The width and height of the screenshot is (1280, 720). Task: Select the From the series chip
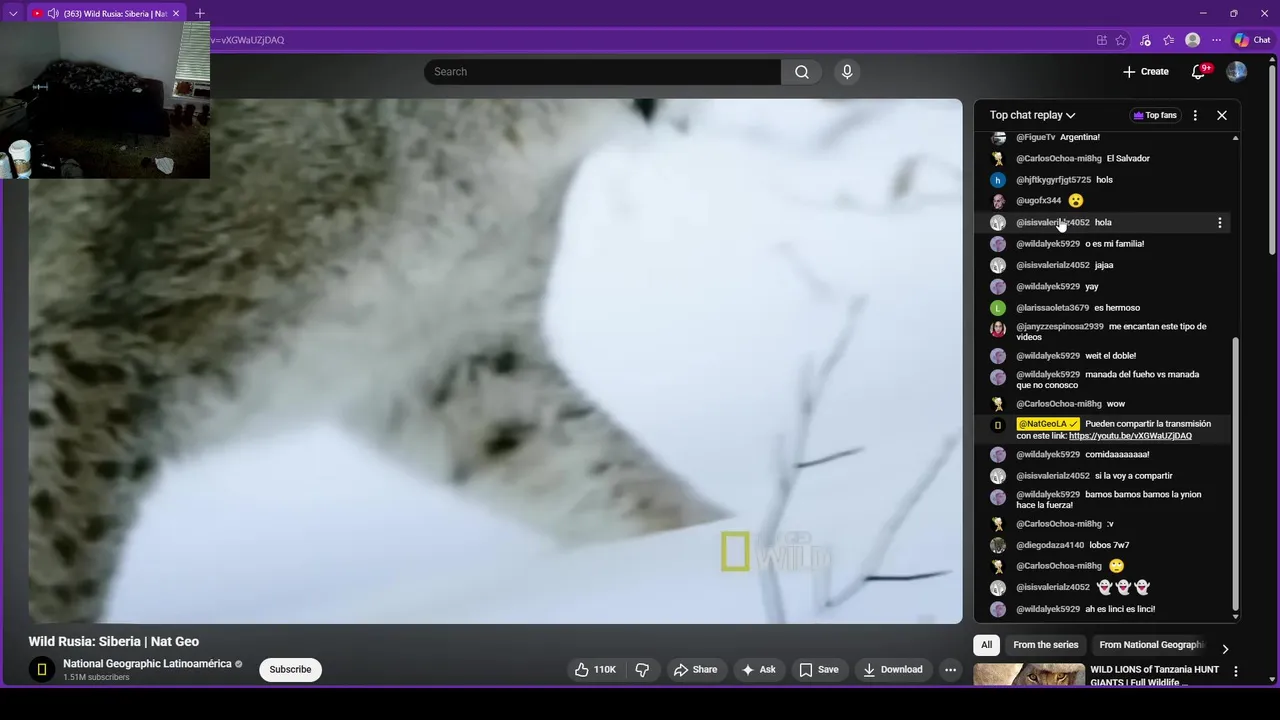pos(1046,645)
